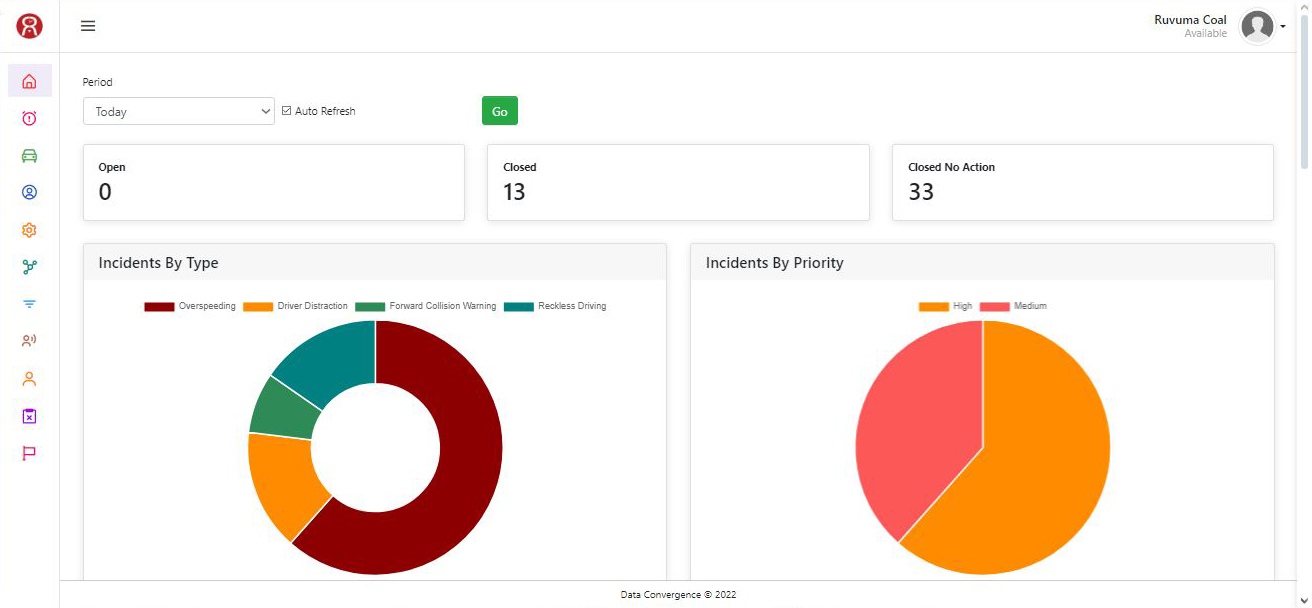The width and height of the screenshot is (1312, 608).
Task: Click the Closed incidents count card
Action: tap(677, 182)
